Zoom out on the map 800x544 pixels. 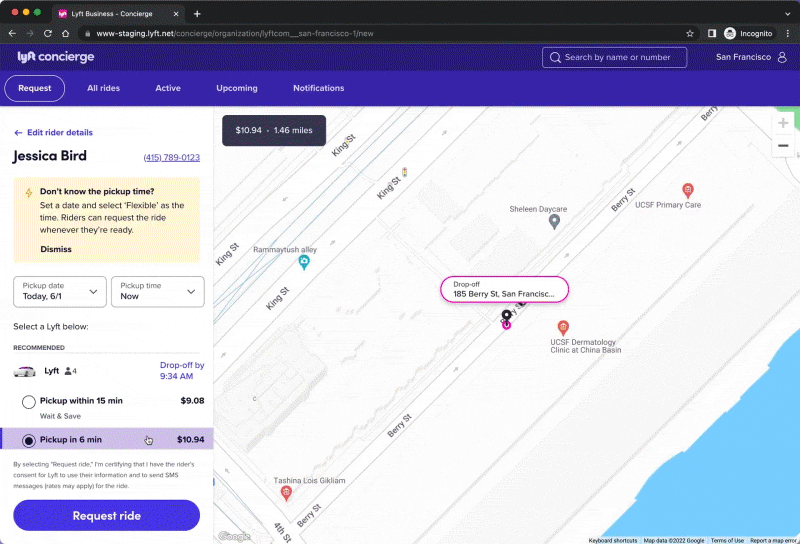click(783, 146)
